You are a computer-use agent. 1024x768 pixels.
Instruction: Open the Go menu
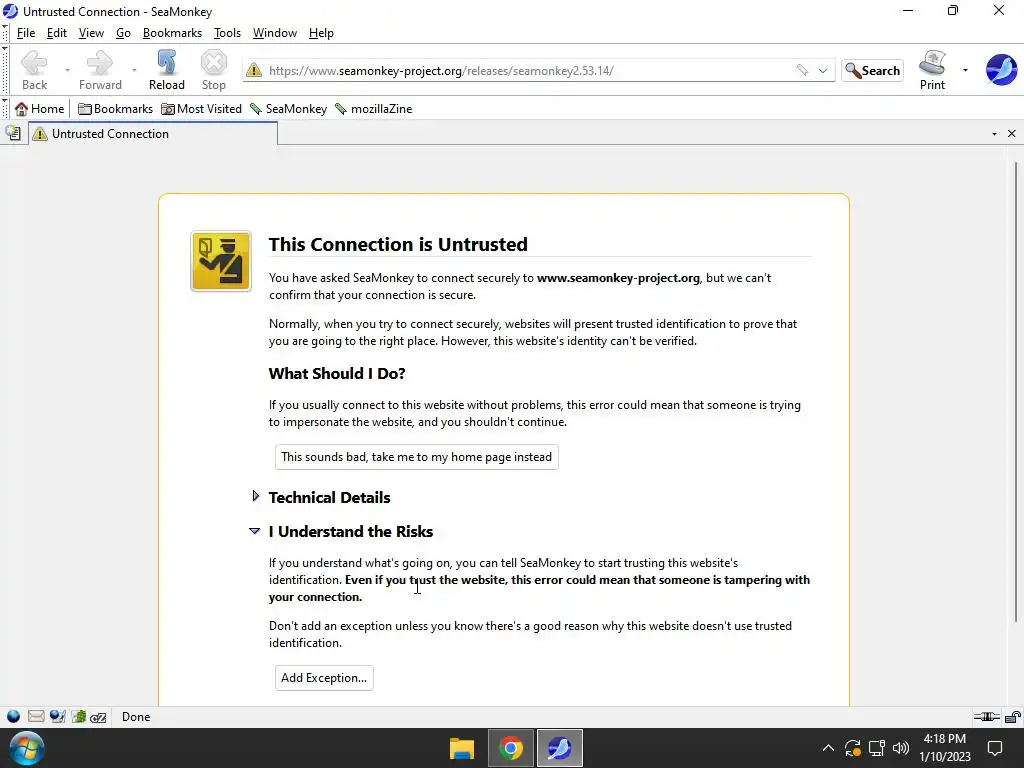tap(123, 33)
